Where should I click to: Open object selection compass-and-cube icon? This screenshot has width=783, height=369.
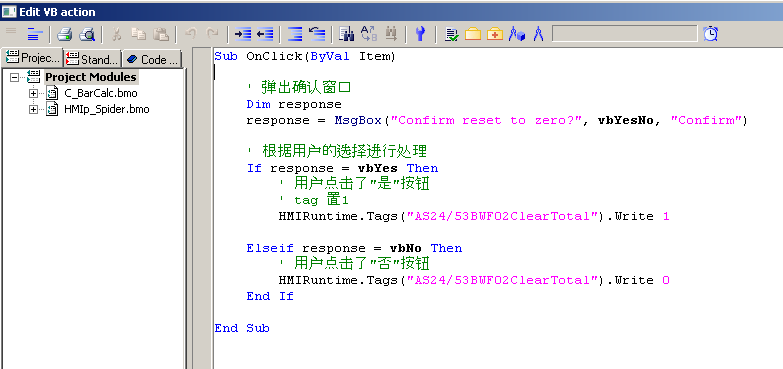[x=517, y=34]
